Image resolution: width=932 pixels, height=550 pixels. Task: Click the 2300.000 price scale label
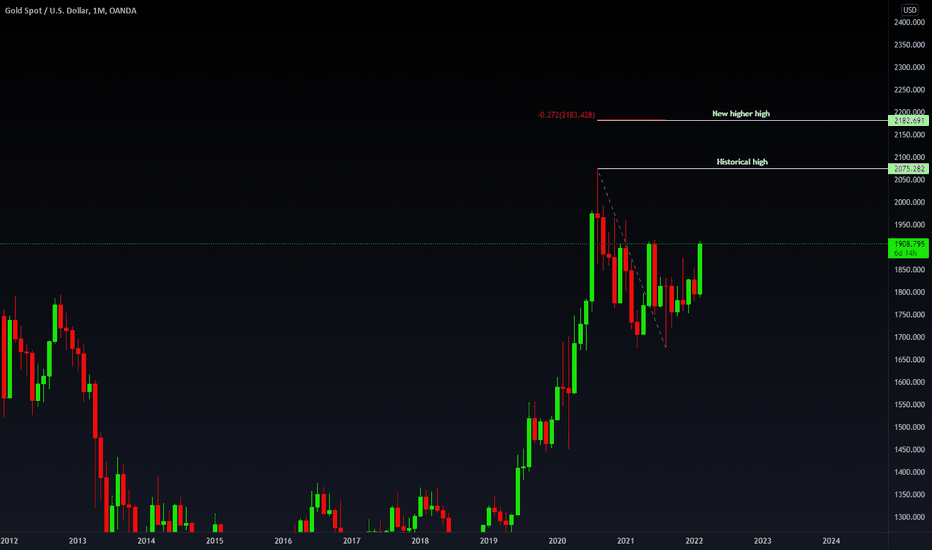click(909, 67)
